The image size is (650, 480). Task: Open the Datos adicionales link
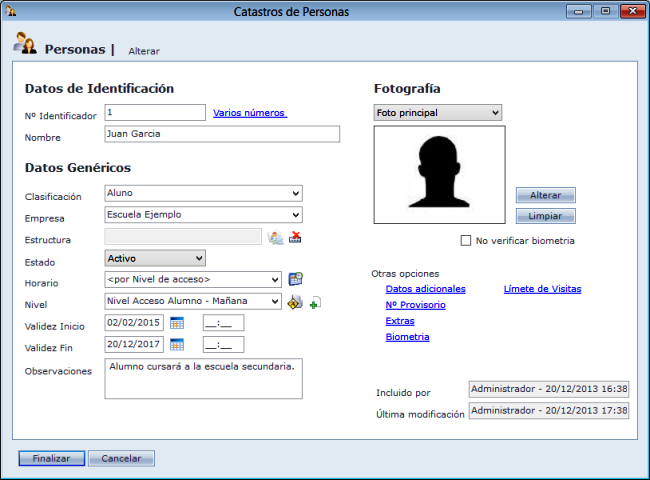tap(425, 289)
